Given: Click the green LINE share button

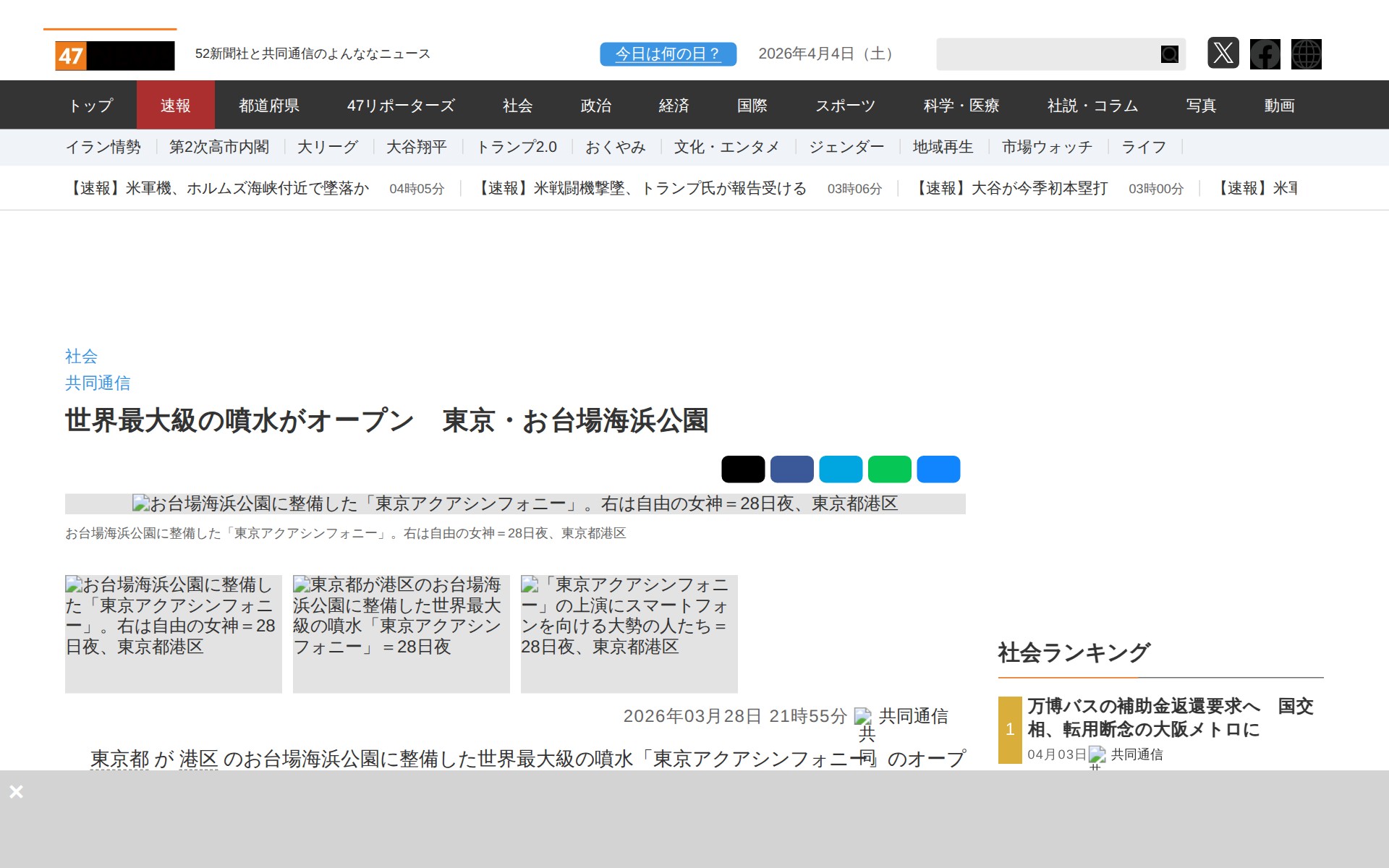Looking at the screenshot, I should pos(889,469).
